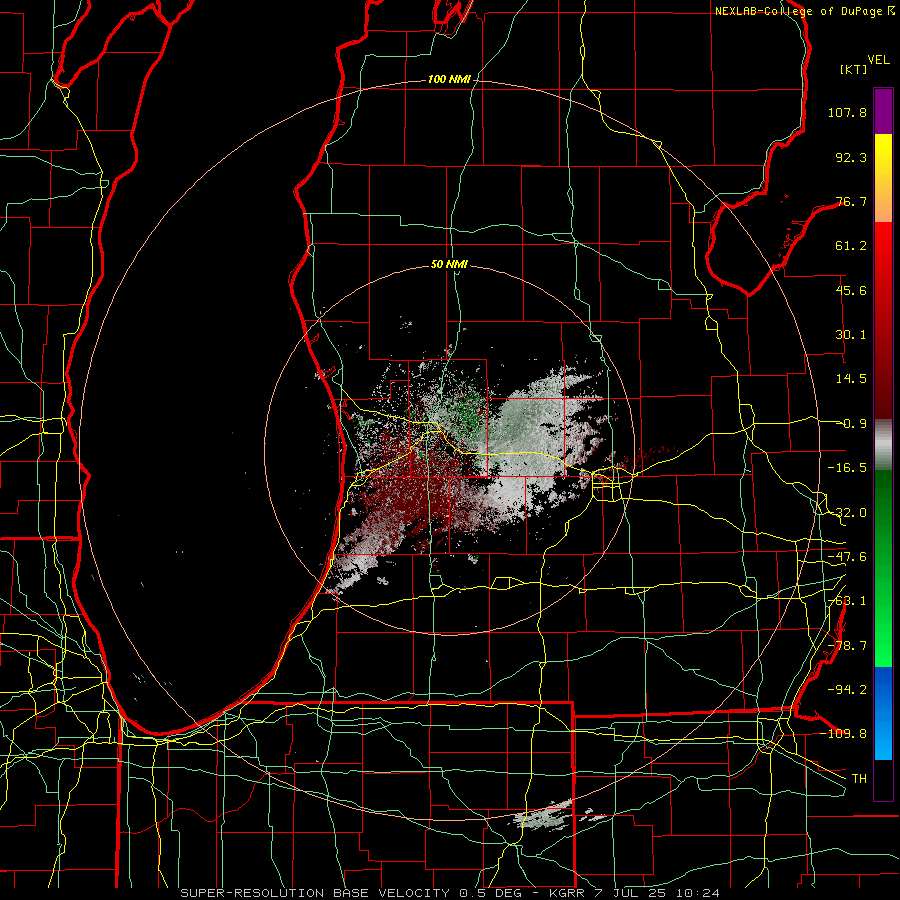The height and width of the screenshot is (900, 900).
Task: Click the -0.9 velocity scale value
Action: coord(851,424)
